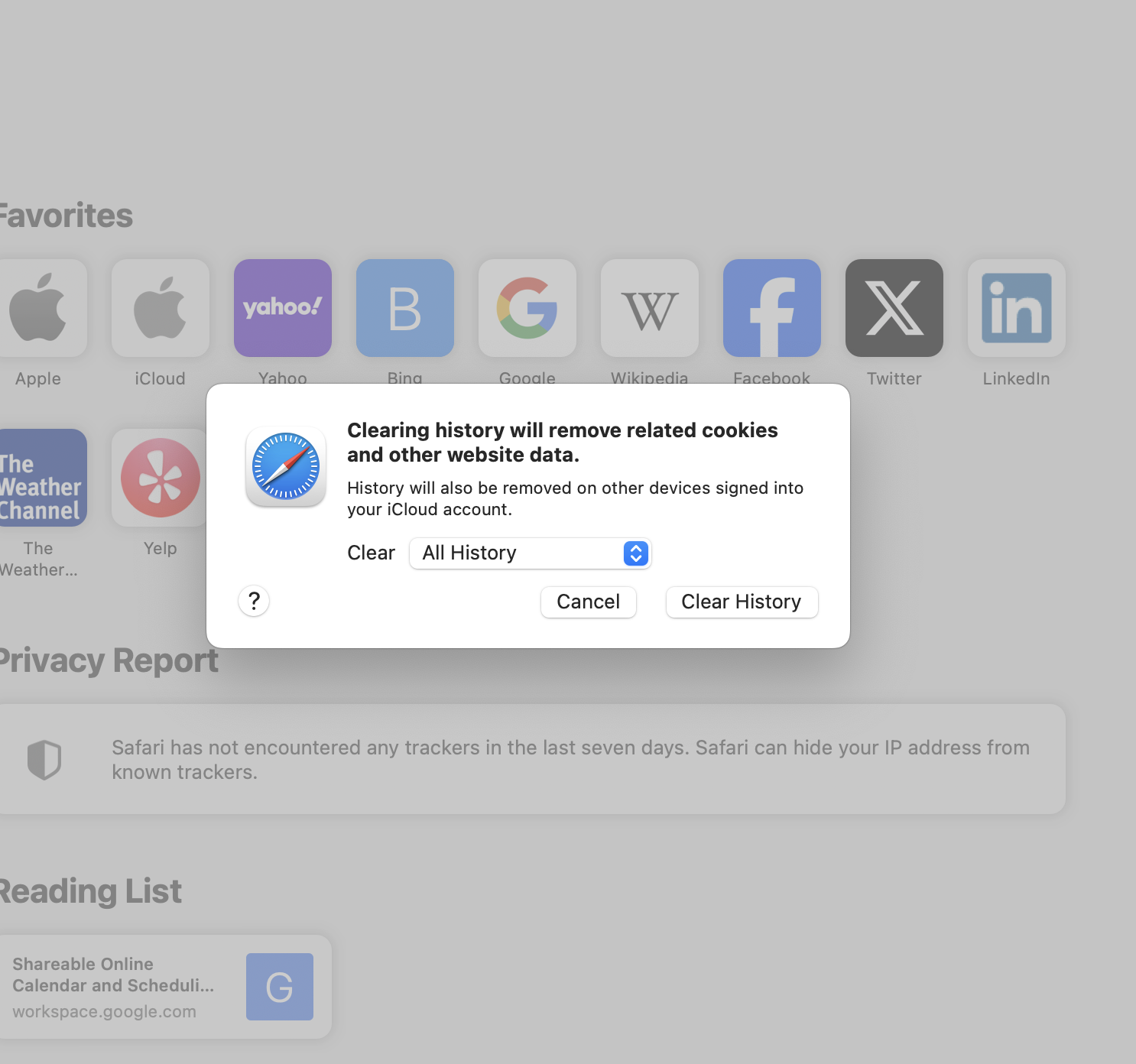Open Wikipedia from favorites
This screenshot has height=1064, width=1136.
pyautogui.click(x=649, y=308)
